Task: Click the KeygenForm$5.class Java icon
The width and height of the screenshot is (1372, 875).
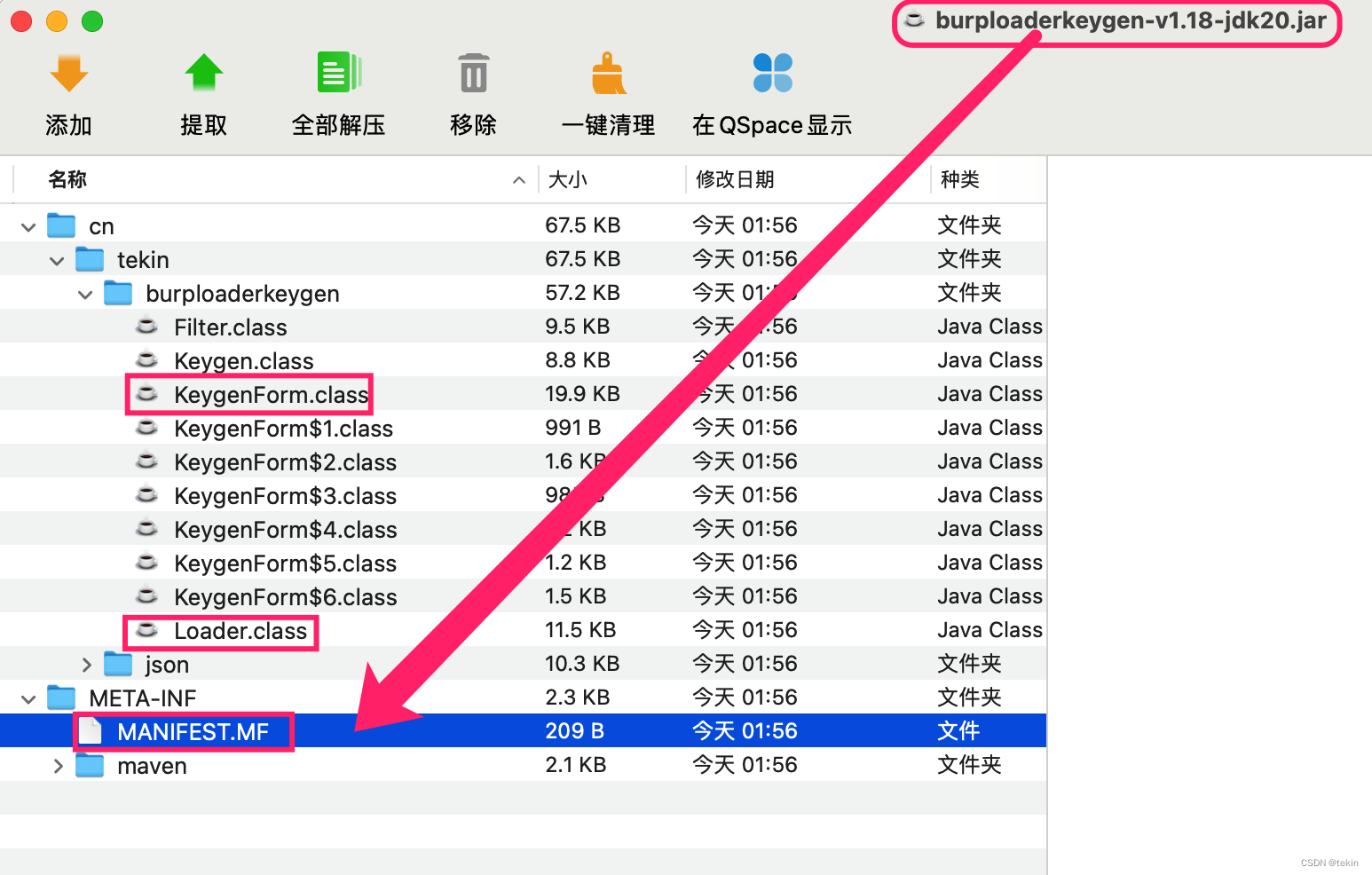Action: 146,563
